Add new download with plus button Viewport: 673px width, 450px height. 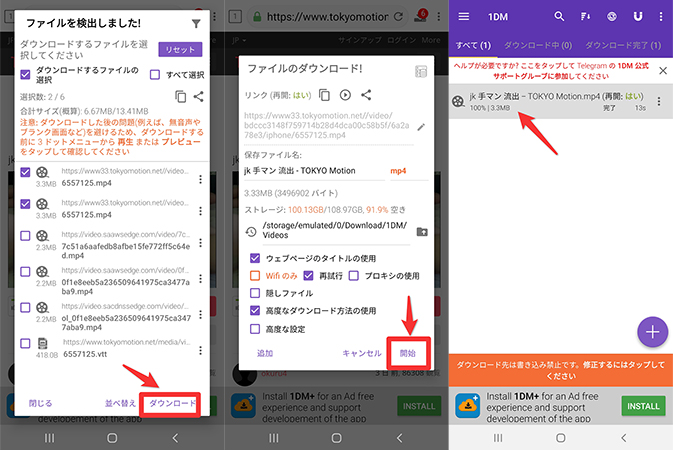coord(652,332)
